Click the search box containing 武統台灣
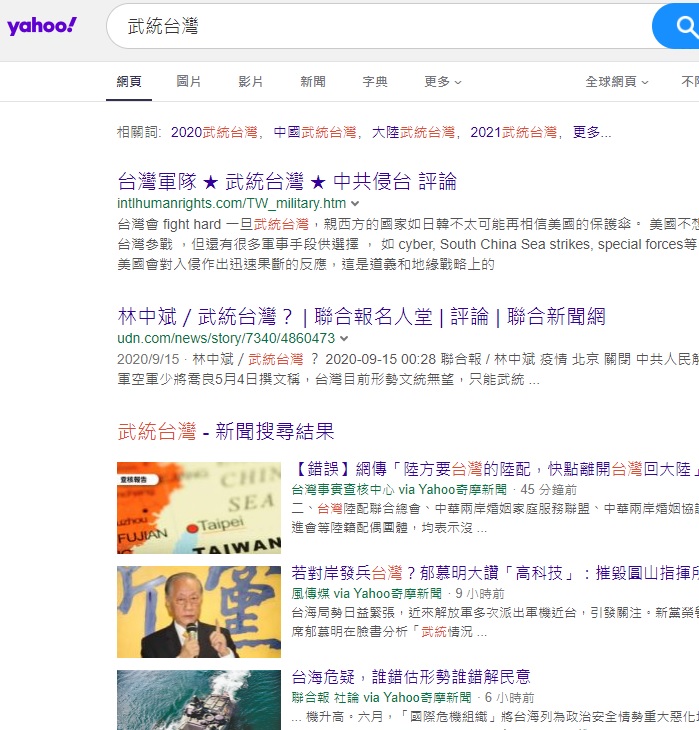The height and width of the screenshot is (730, 699). tap(380, 27)
